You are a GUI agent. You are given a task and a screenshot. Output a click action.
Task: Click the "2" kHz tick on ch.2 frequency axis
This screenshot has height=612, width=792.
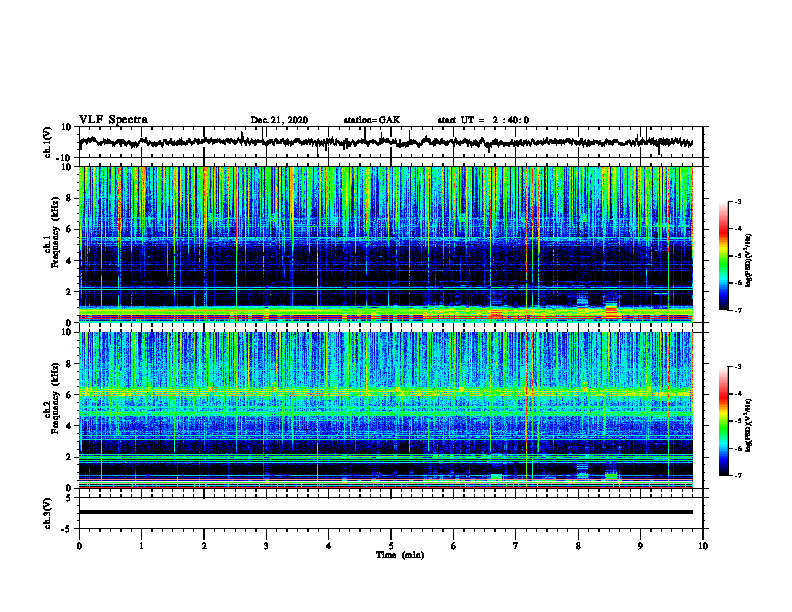pos(70,457)
